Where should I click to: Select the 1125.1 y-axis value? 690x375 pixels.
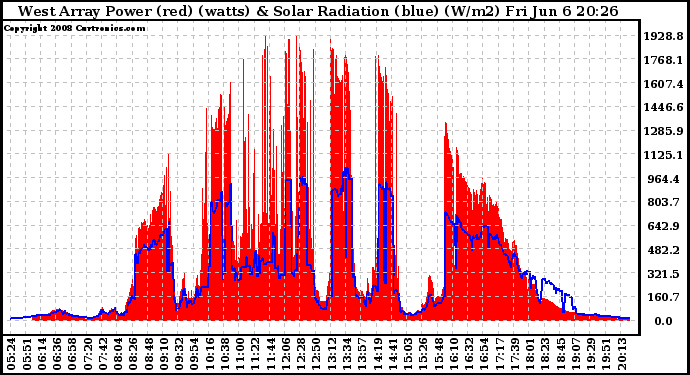(663, 155)
